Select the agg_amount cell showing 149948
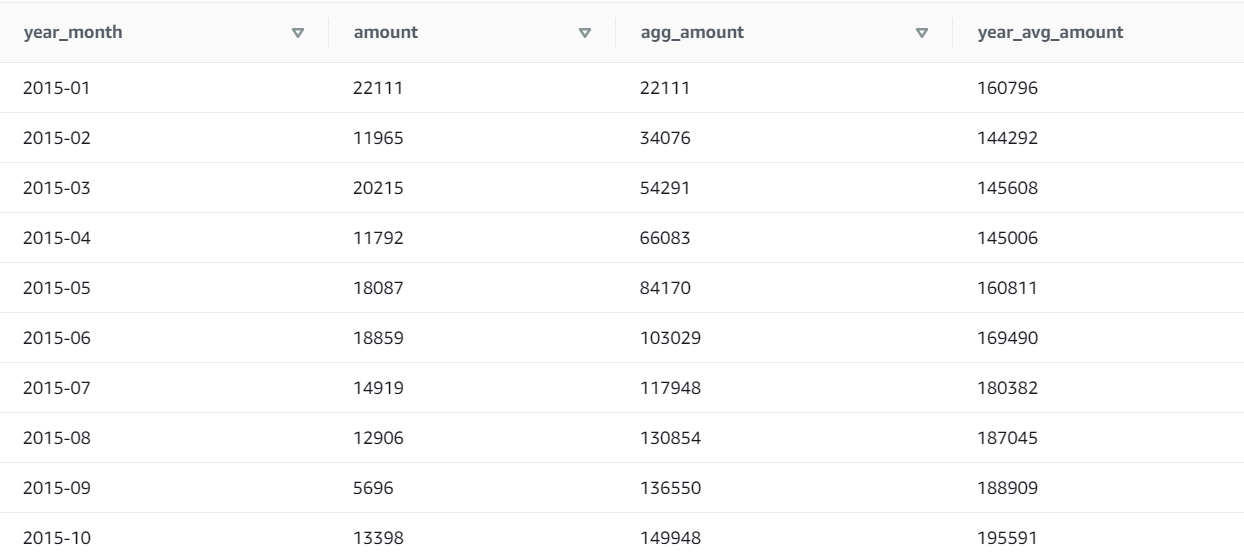This screenshot has width=1244, height=554. pyautogui.click(x=670, y=538)
